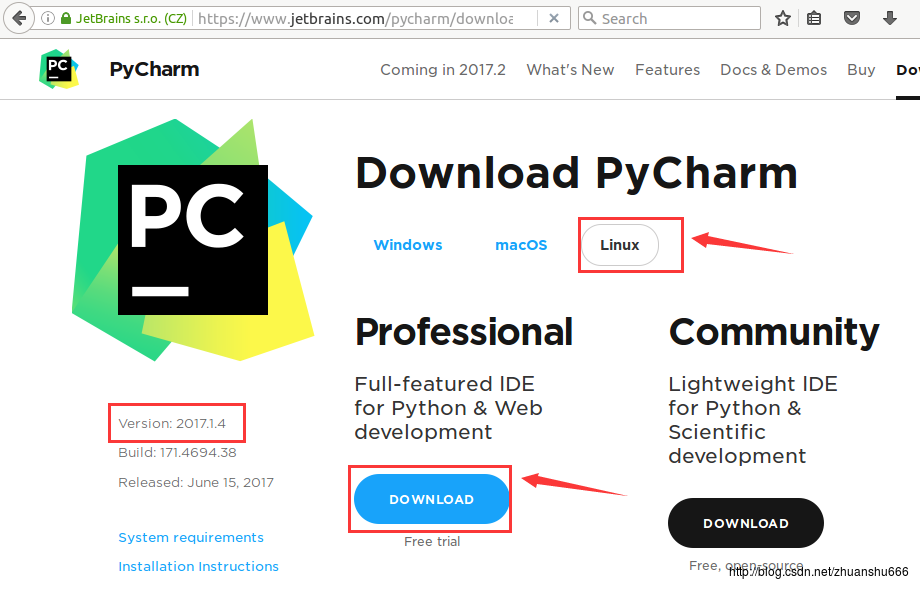Click the PyCharm PC logo icon
This screenshot has width=920, height=589.
point(59,69)
